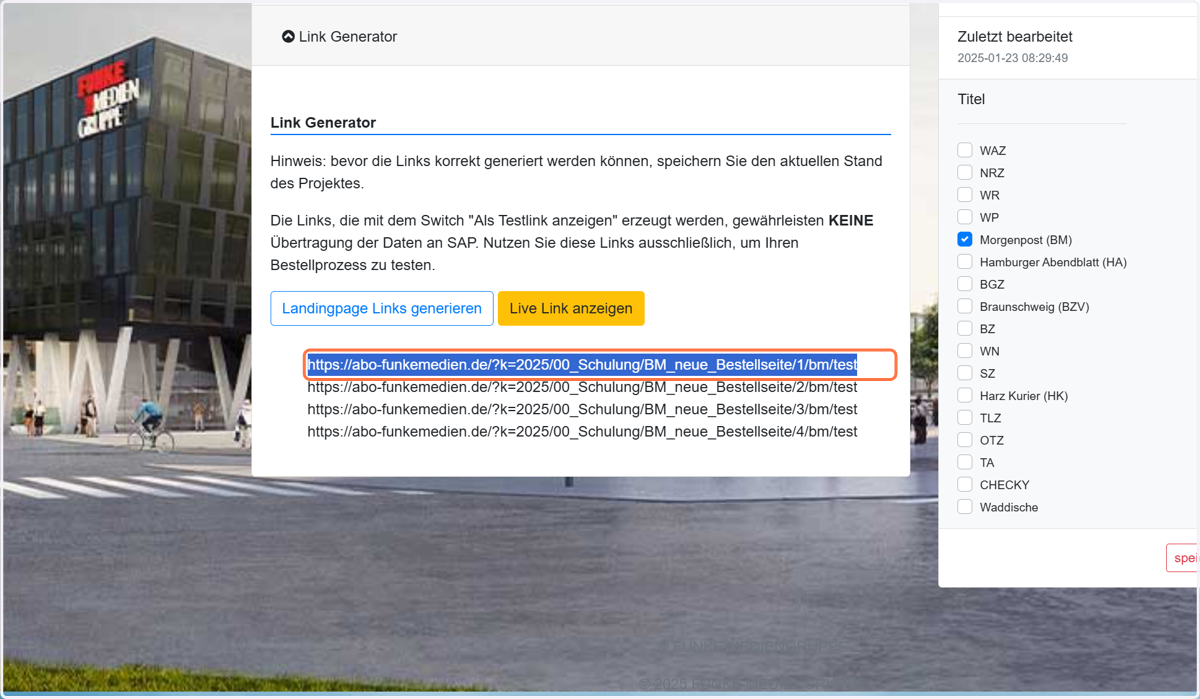Screen dimensions: 1200x699
Task: Check the WP checkbox
Action: coord(965,217)
